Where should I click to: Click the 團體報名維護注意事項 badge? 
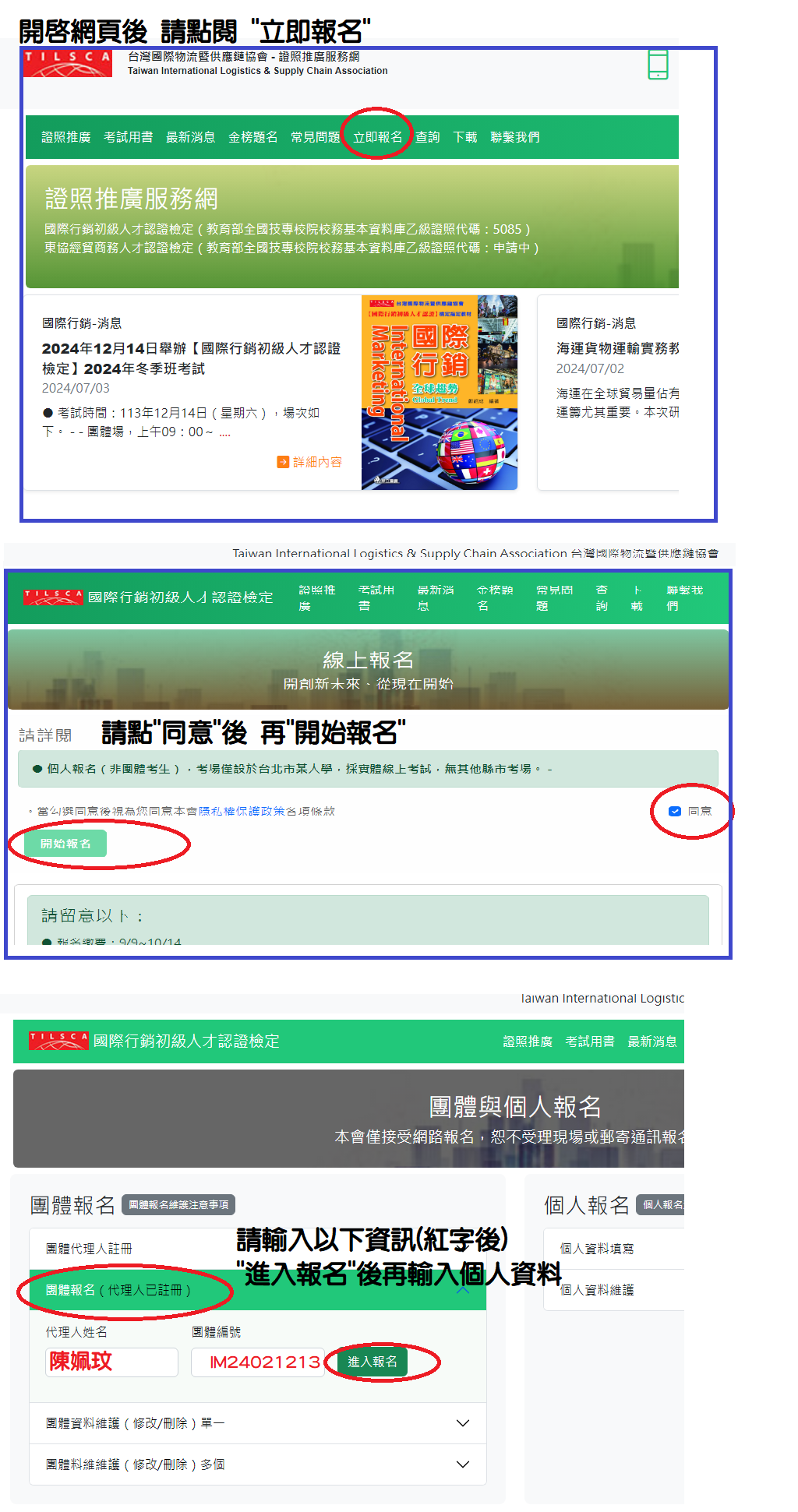point(178,1204)
